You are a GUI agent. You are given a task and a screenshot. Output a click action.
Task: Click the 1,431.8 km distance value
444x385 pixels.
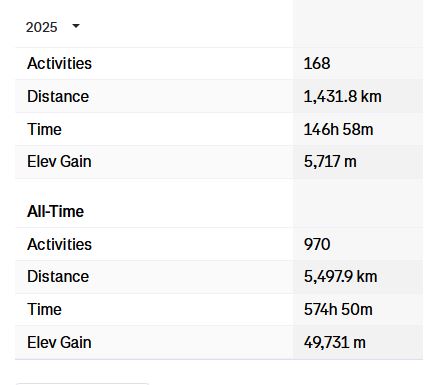point(342,96)
